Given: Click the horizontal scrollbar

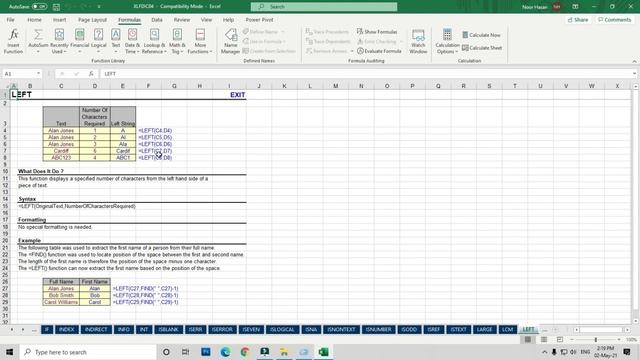Looking at the screenshot, I should point(602,329).
